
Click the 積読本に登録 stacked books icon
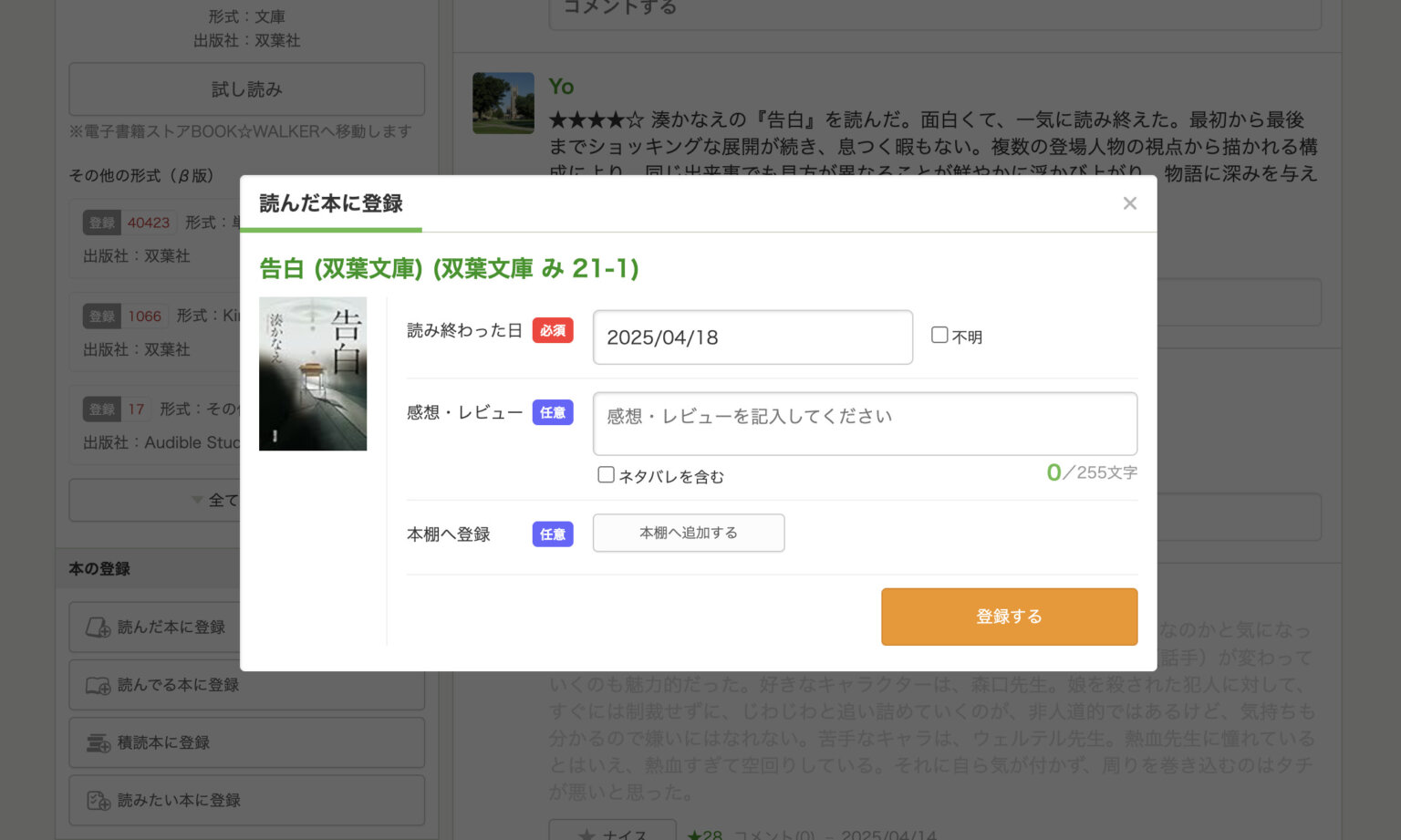click(99, 743)
